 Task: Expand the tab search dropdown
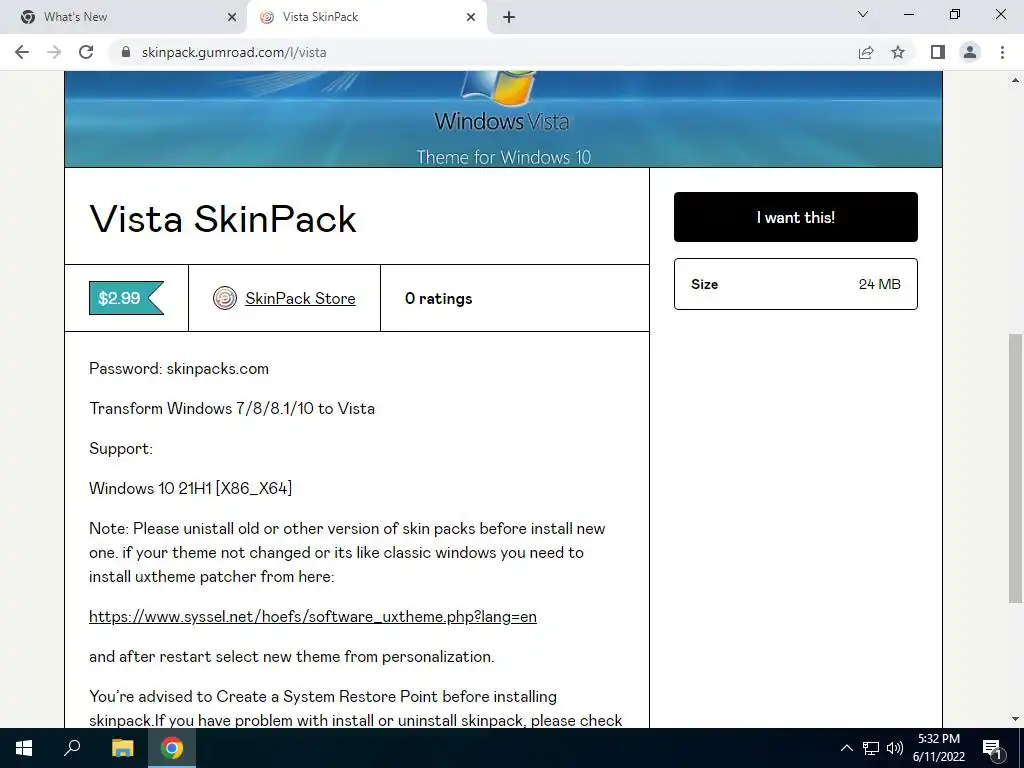pyautogui.click(x=863, y=14)
